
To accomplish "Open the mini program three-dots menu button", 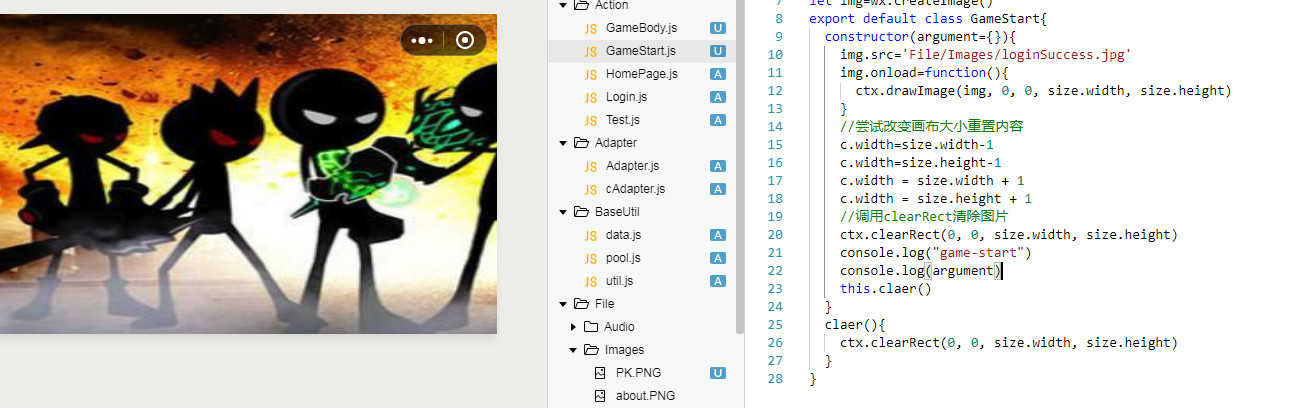I will [423, 41].
